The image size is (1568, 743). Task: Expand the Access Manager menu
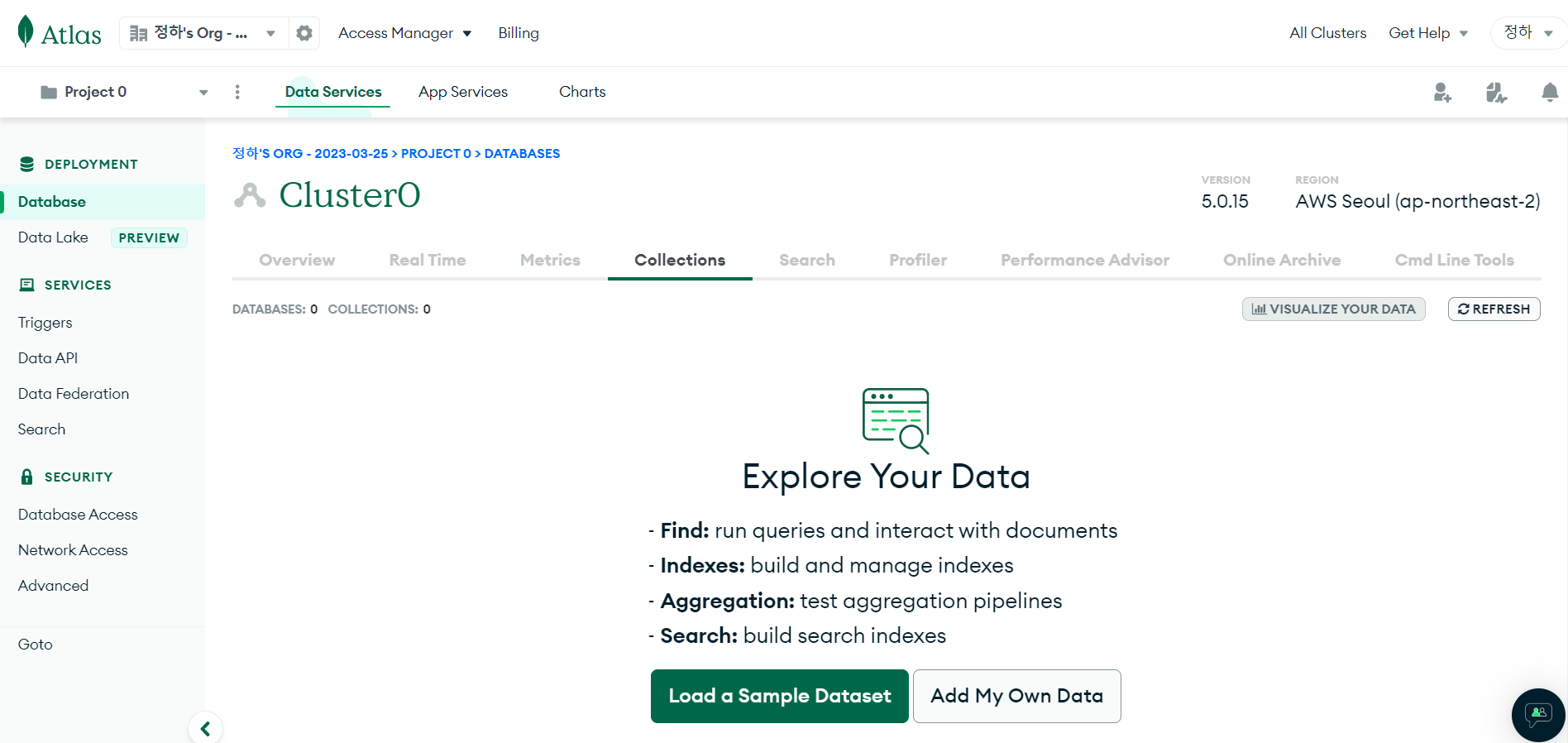click(x=404, y=33)
